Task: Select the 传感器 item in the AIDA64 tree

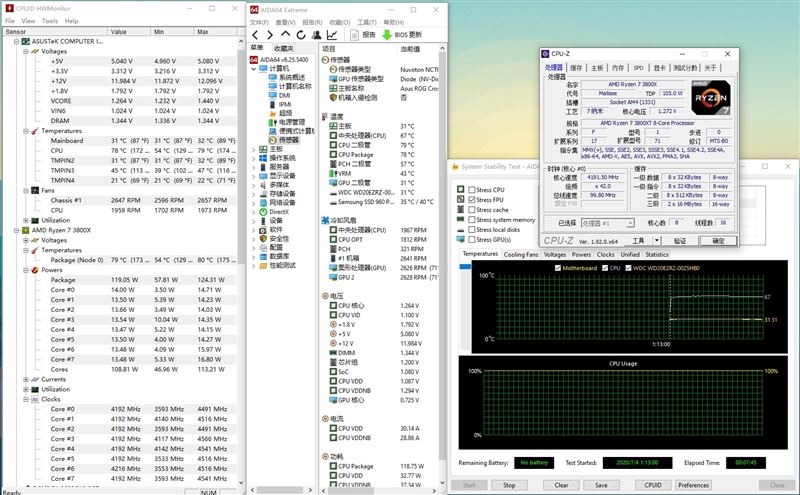Action: (289, 140)
